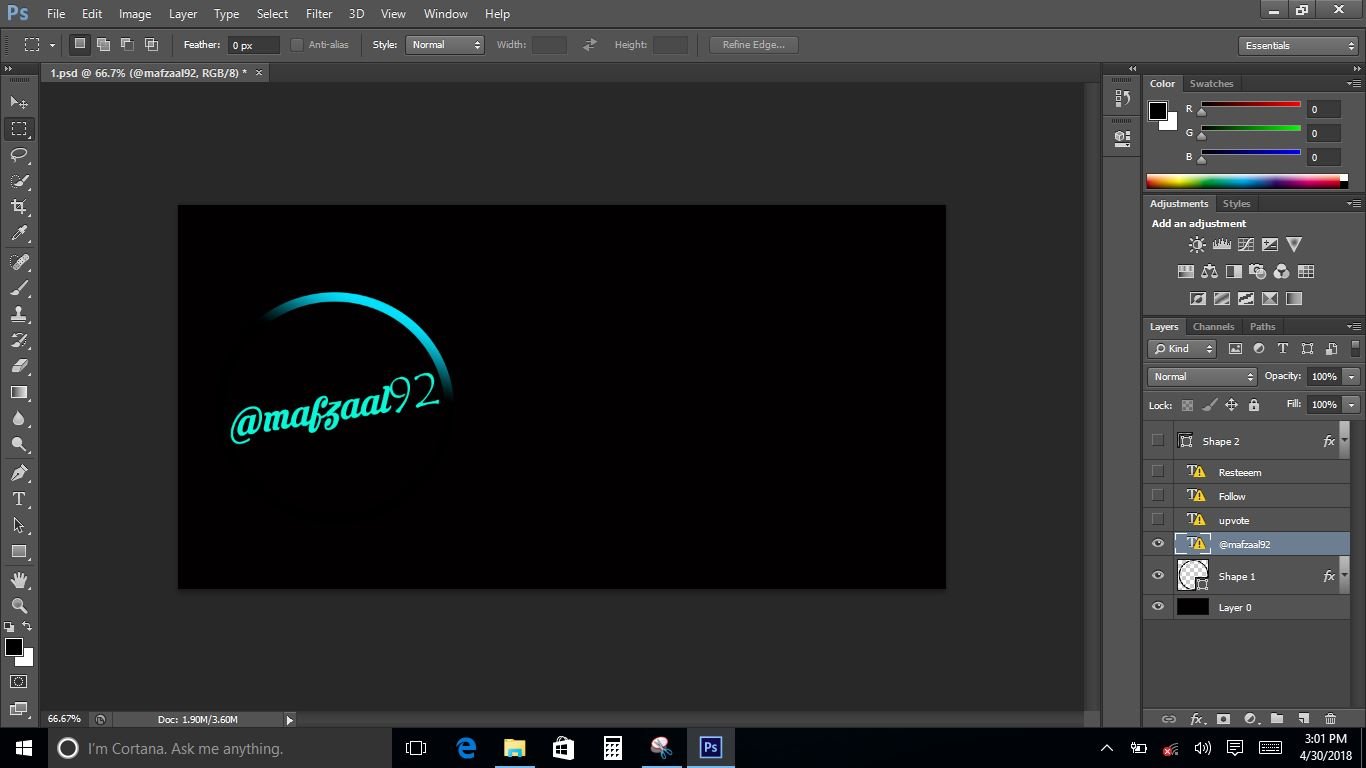1366x768 pixels.
Task: Expand Shape 2 layer effects
Action: pos(1344,441)
